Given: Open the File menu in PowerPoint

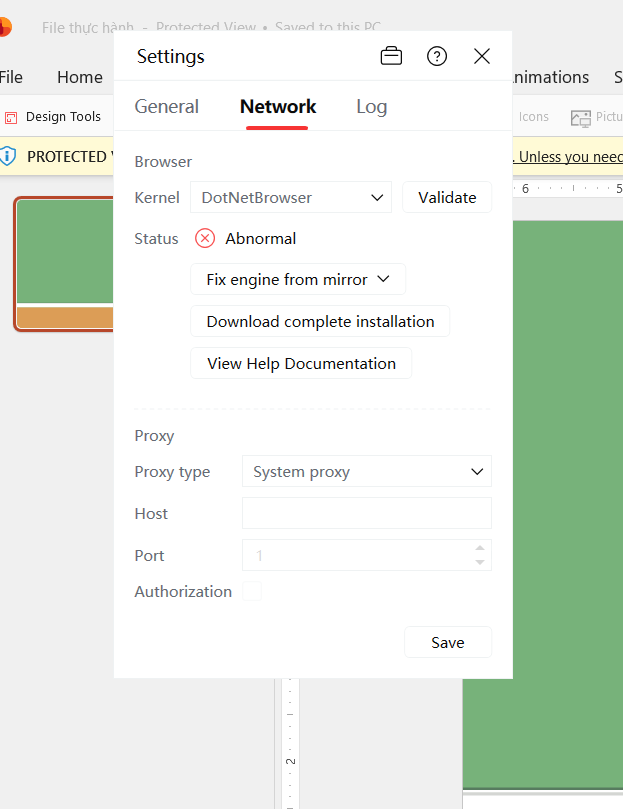Looking at the screenshot, I should pyautogui.click(x=11, y=77).
